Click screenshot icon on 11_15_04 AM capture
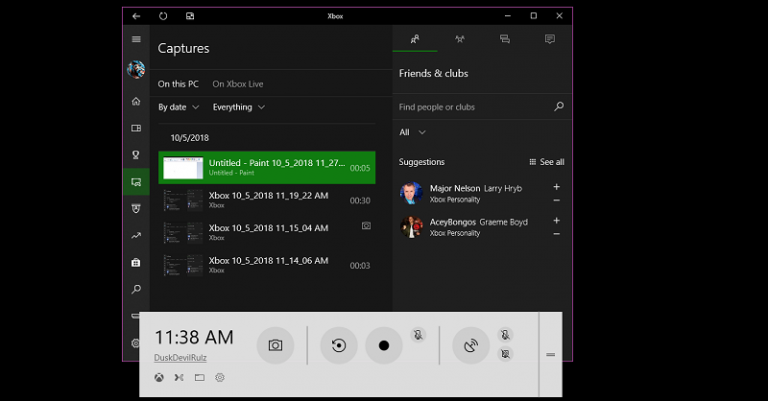The image size is (768, 401). point(366,226)
